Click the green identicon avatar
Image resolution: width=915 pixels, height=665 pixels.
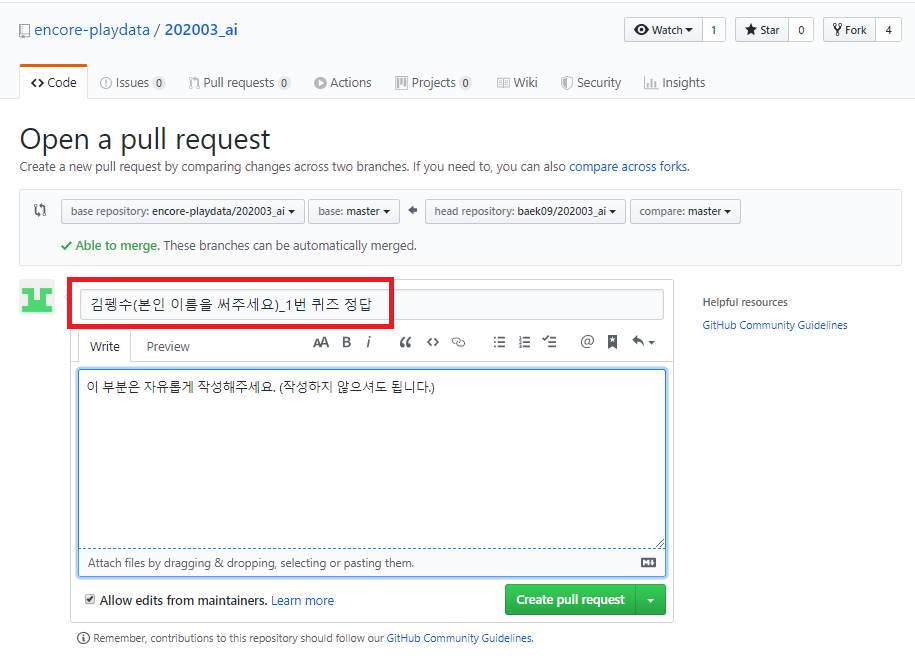click(37, 297)
